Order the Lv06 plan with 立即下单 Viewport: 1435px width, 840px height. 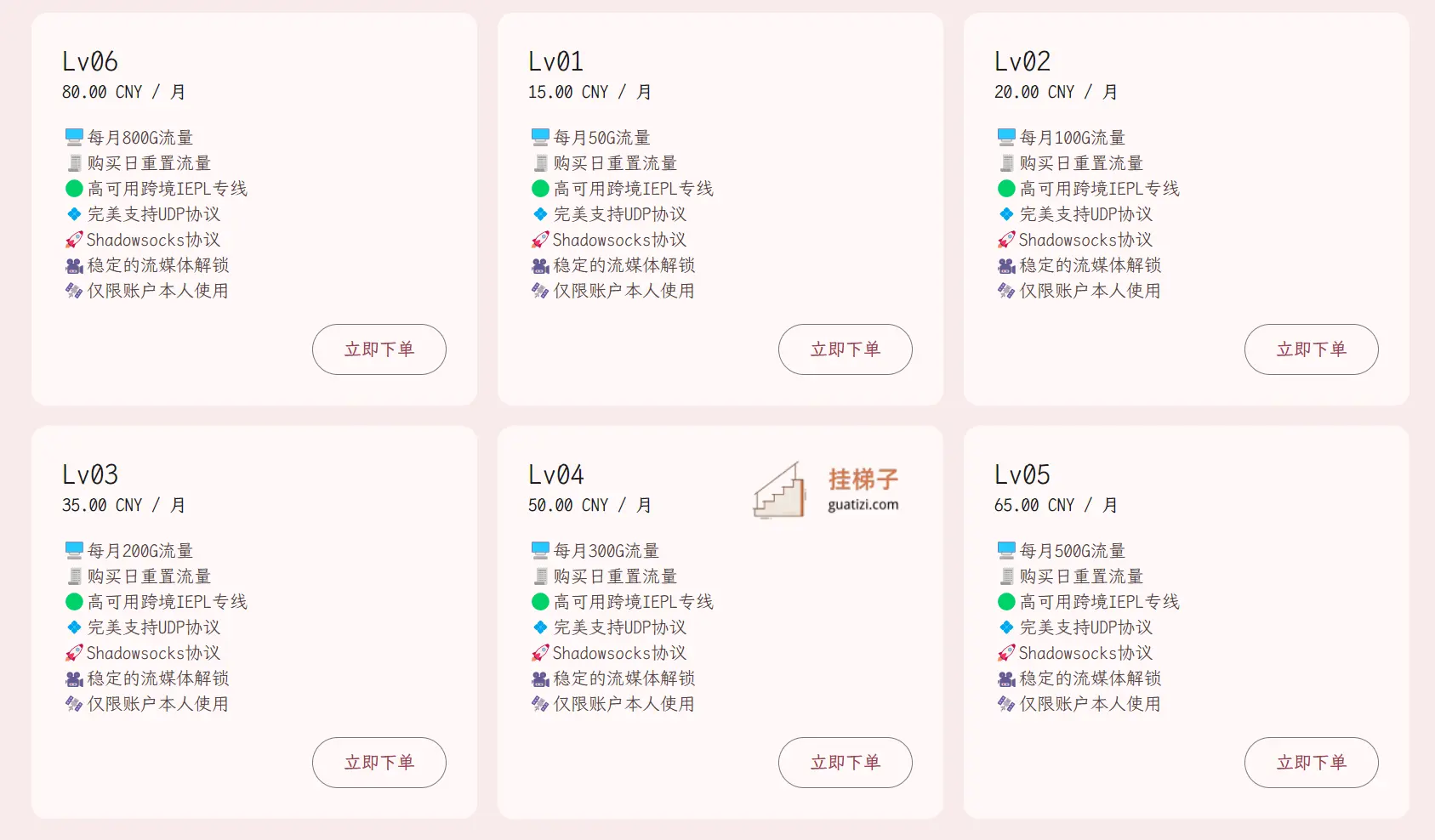pyautogui.click(x=379, y=349)
